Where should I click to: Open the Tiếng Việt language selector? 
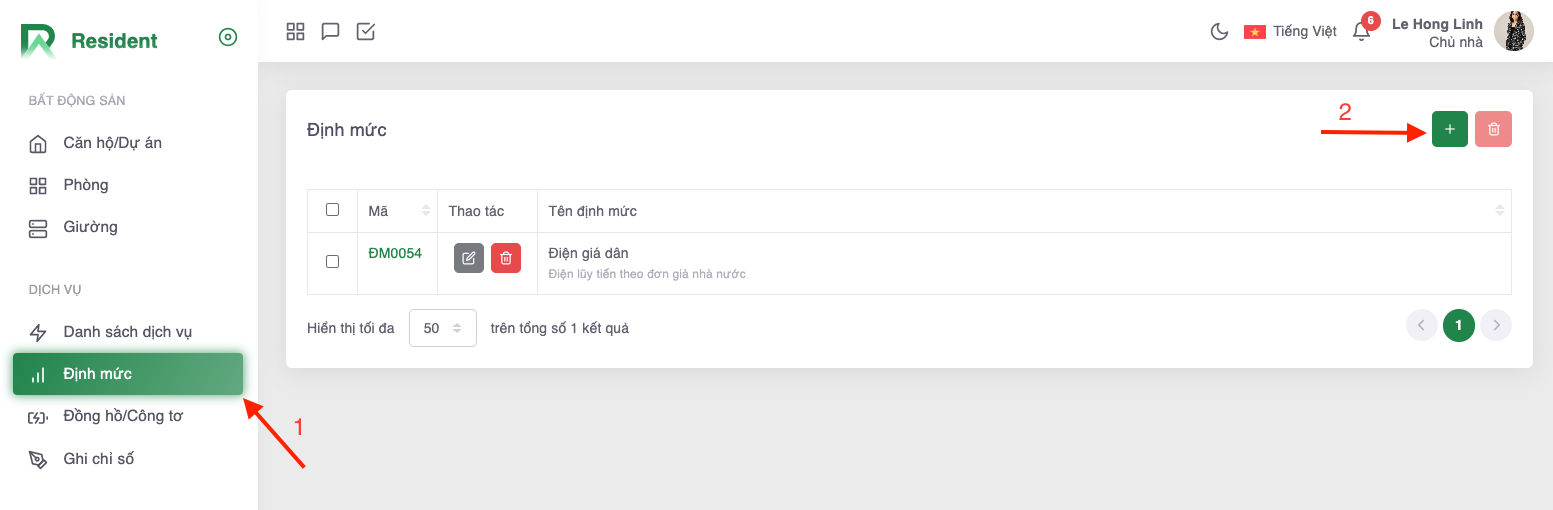(1290, 31)
